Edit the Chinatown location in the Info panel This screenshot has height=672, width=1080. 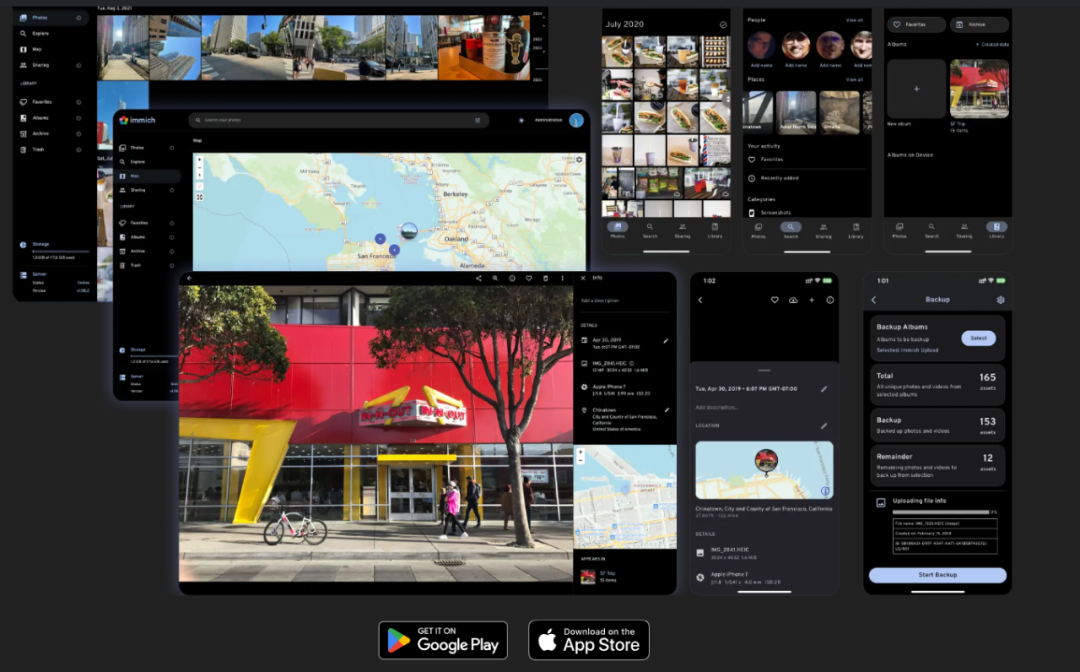tap(666, 410)
